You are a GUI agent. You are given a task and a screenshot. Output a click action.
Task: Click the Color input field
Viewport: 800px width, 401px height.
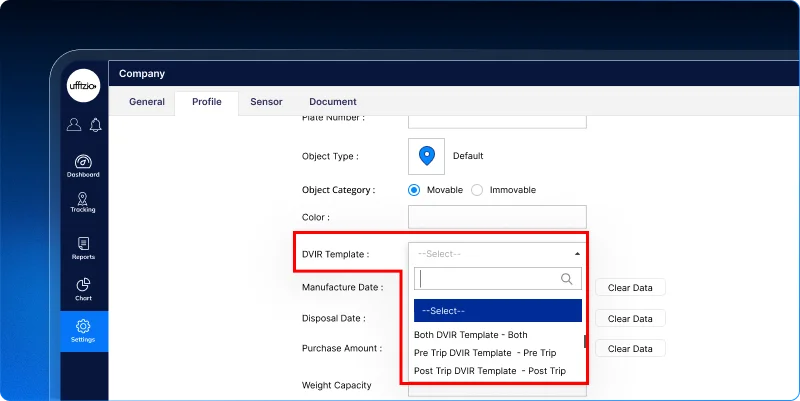coord(497,217)
